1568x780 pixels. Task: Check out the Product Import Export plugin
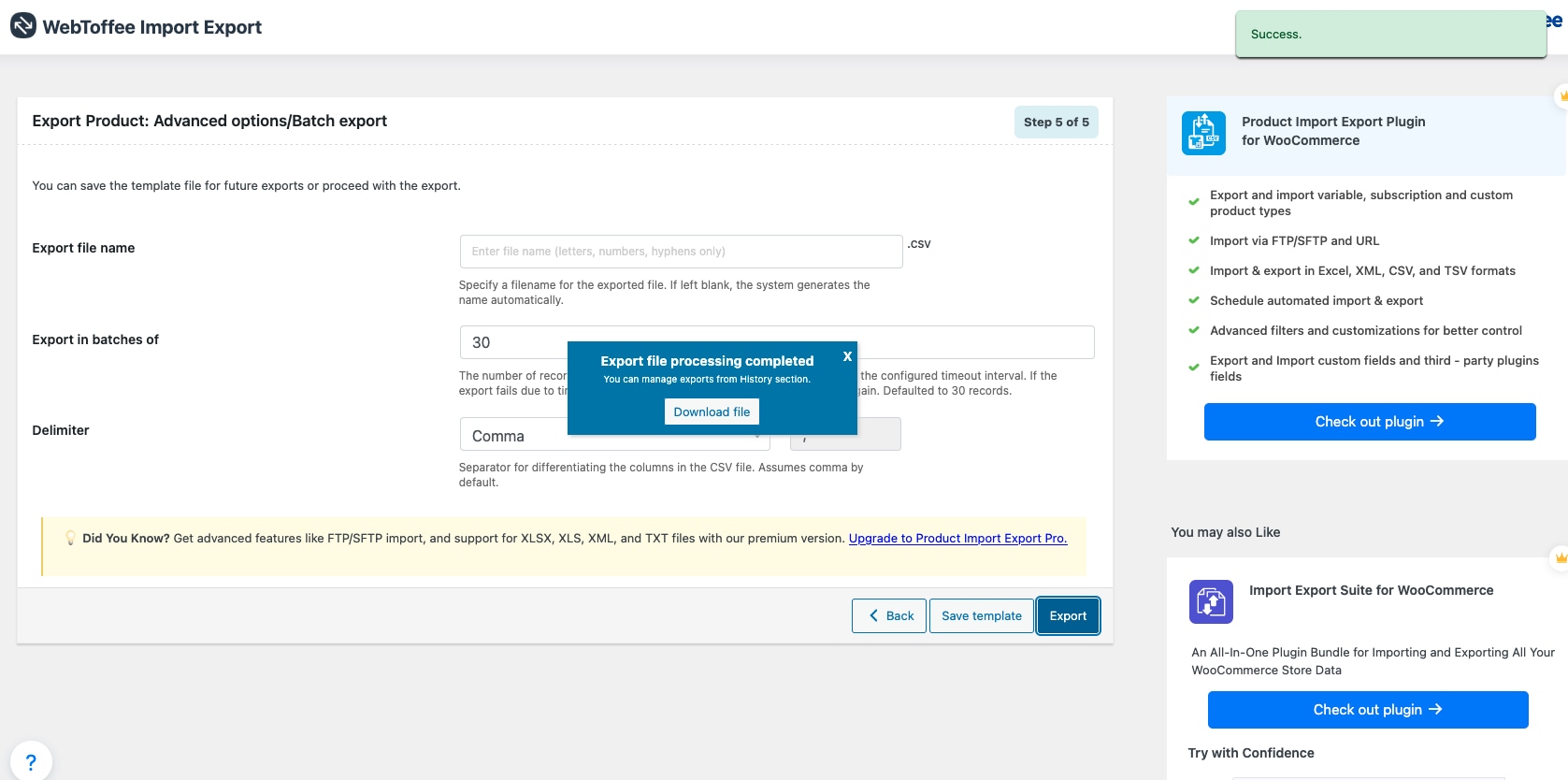pyautogui.click(x=1370, y=422)
